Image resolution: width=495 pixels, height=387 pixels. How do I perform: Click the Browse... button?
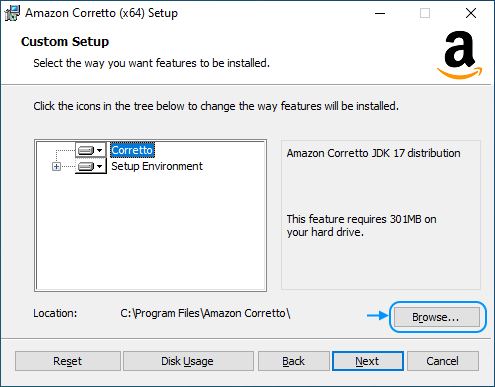437,317
